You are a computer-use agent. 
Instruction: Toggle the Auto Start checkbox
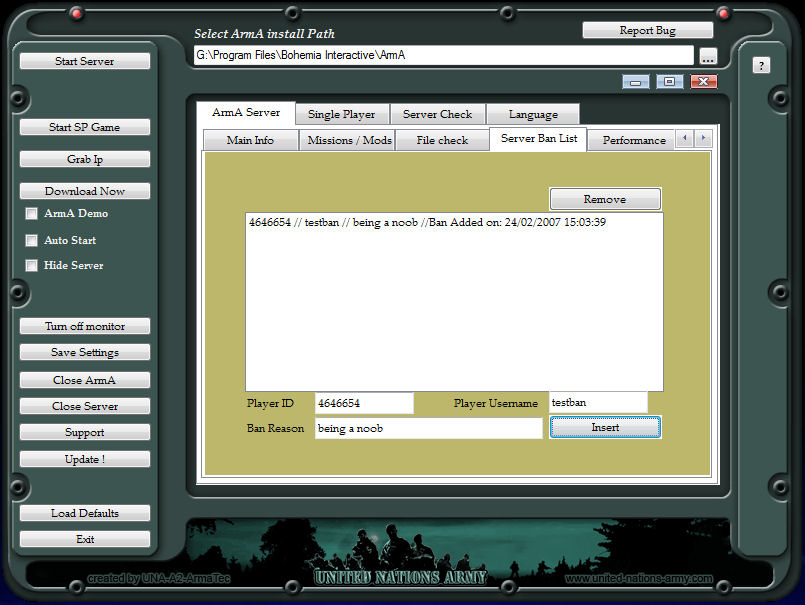(32, 241)
